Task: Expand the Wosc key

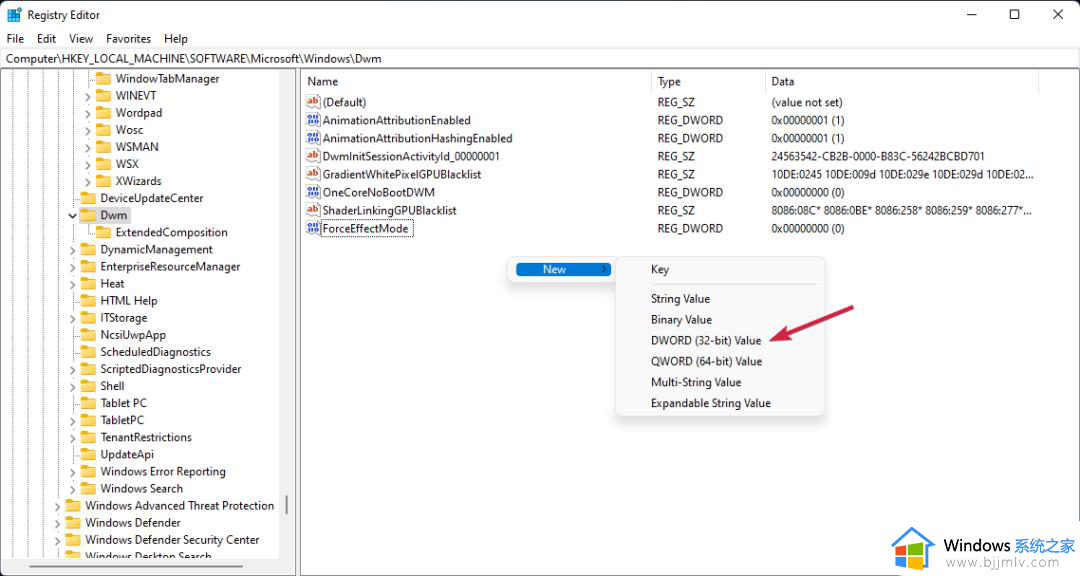Action: click(x=87, y=130)
